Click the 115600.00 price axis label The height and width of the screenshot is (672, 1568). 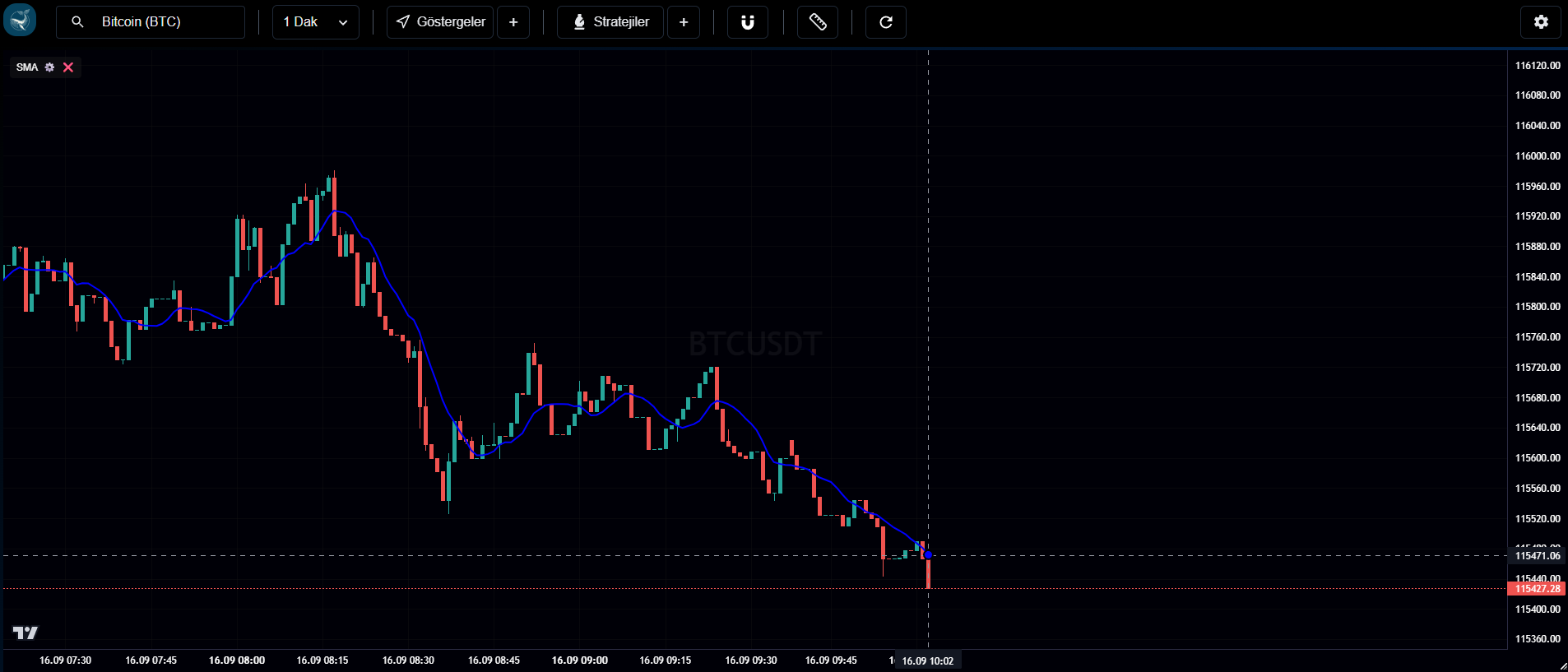1538,458
